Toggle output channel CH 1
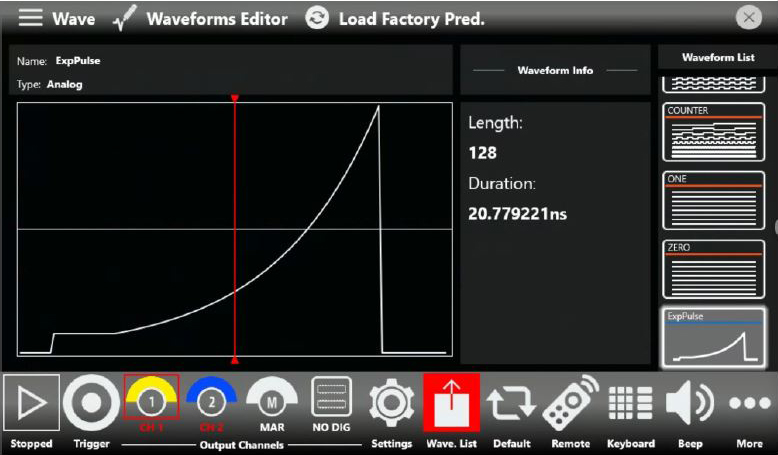Image resolution: width=778 pixels, height=455 pixels. (151, 402)
